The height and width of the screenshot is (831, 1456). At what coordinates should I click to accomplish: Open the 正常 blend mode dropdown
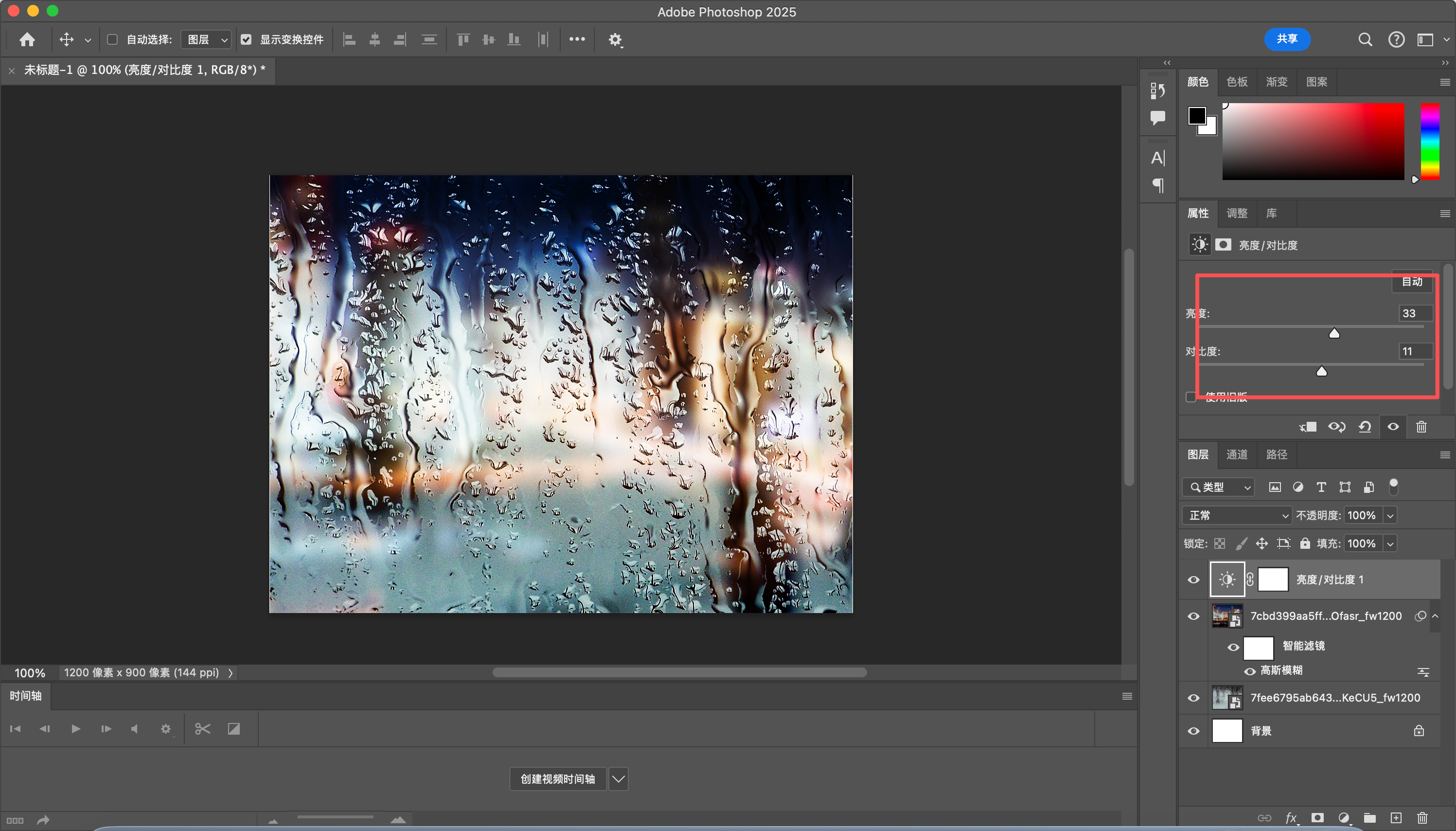(x=1236, y=515)
